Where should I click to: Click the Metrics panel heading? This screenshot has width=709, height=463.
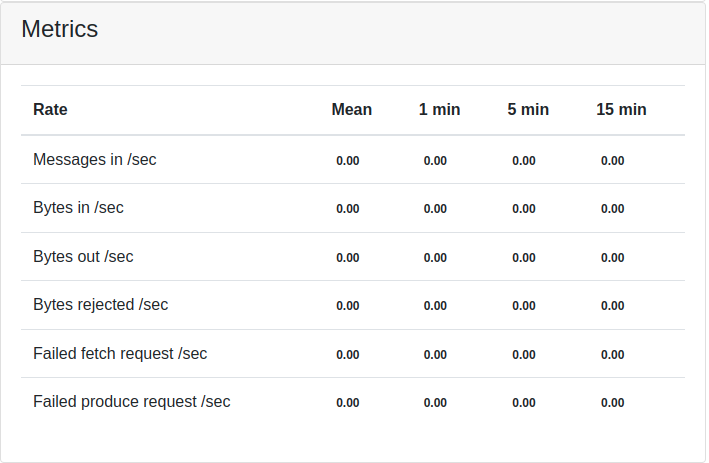point(60,29)
